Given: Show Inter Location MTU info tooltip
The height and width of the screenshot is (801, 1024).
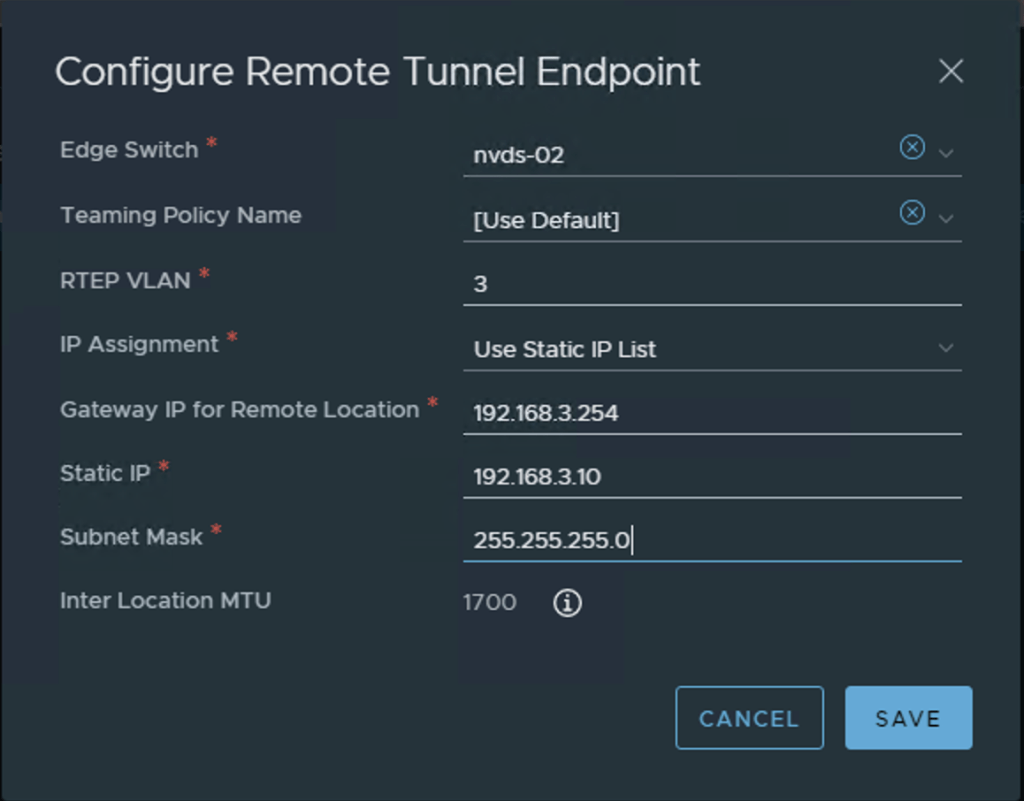Looking at the screenshot, I should pyautogui.click(x=567, y=602).
